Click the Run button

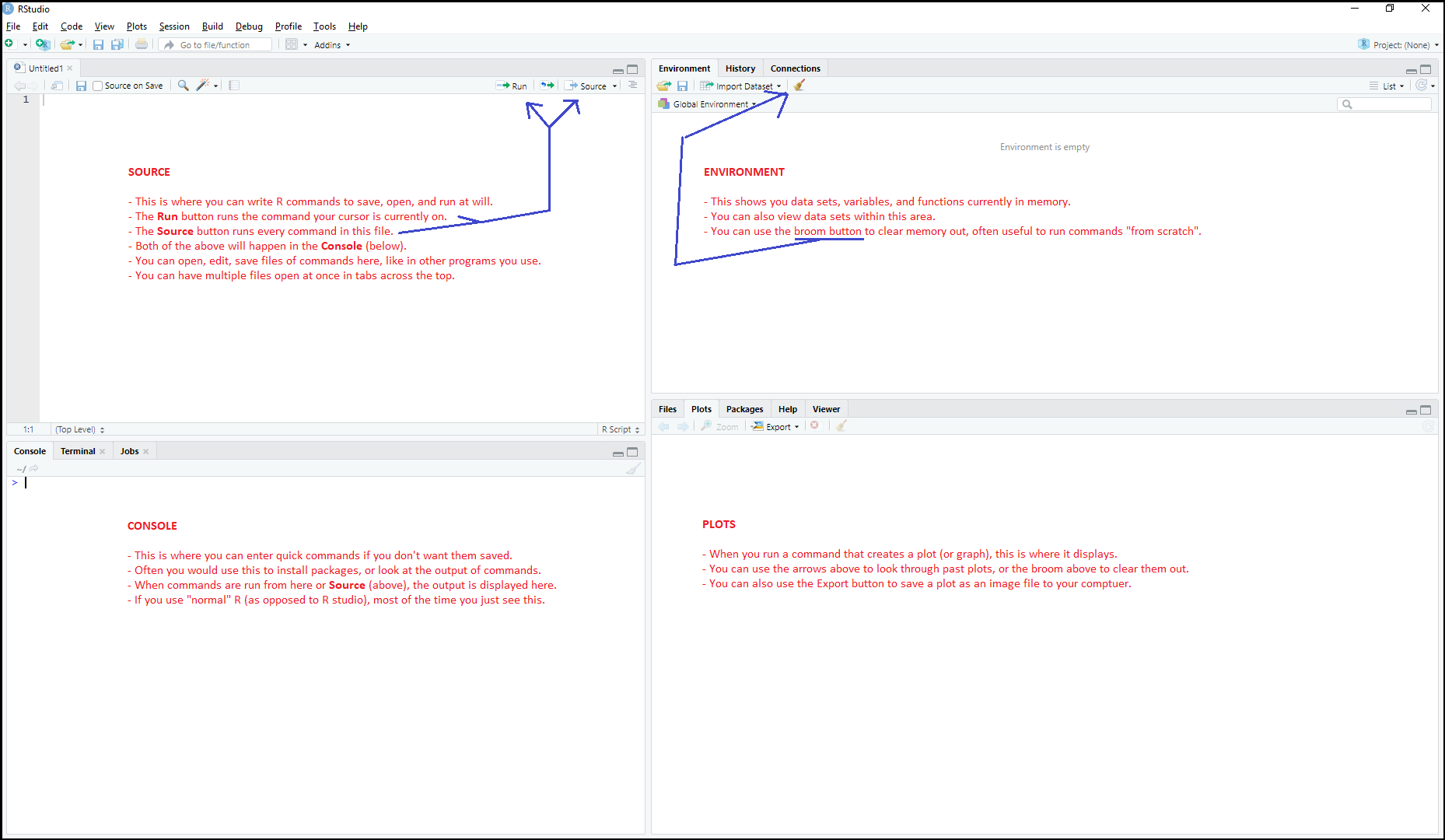point(512,86)
